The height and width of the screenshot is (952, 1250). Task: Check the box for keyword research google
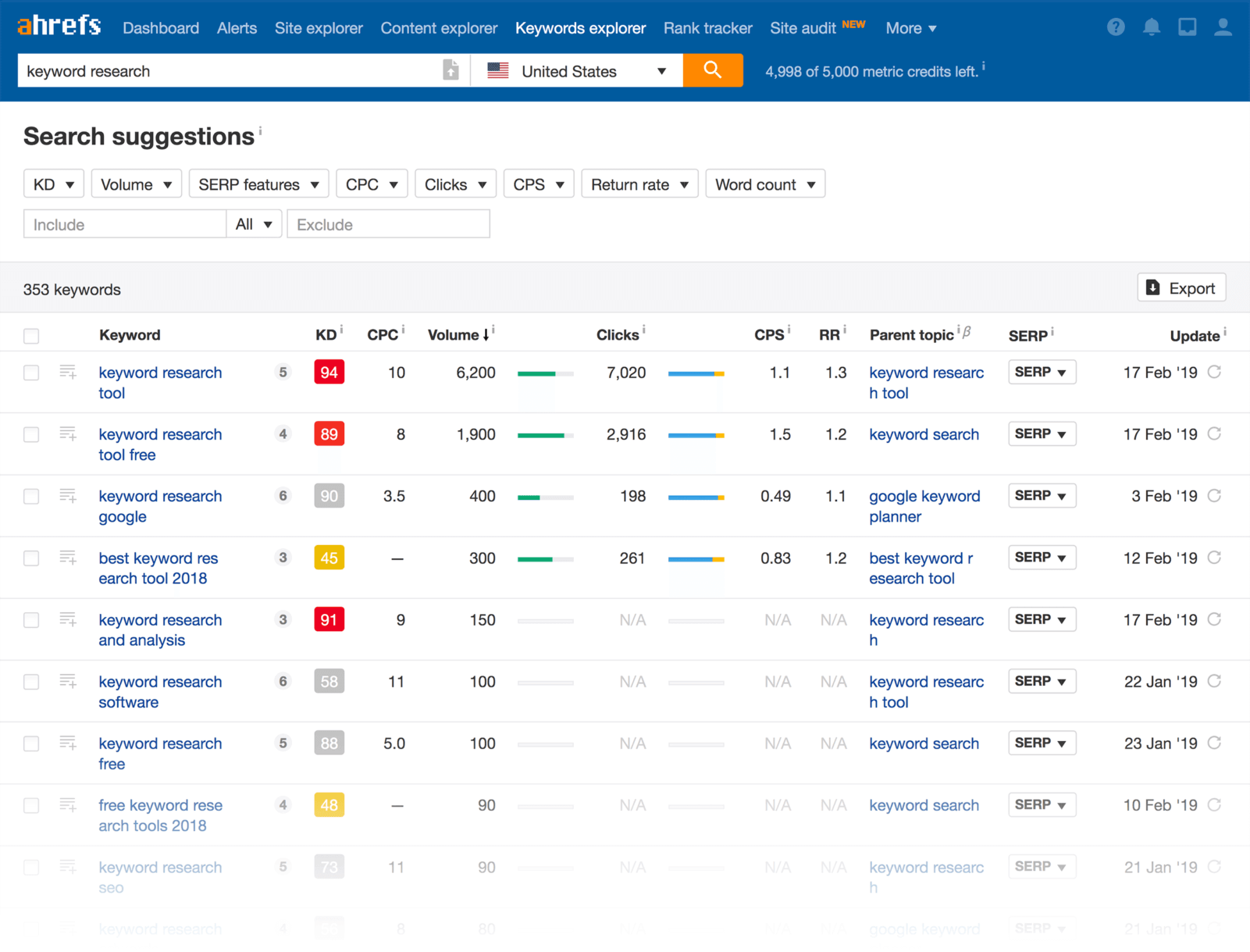click(31, 496)
